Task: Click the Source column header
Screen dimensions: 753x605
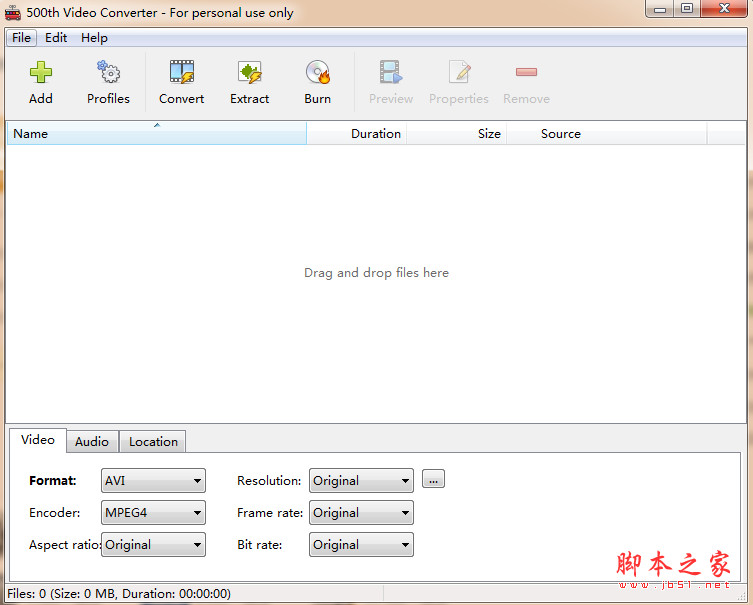Action: point(607,133)
